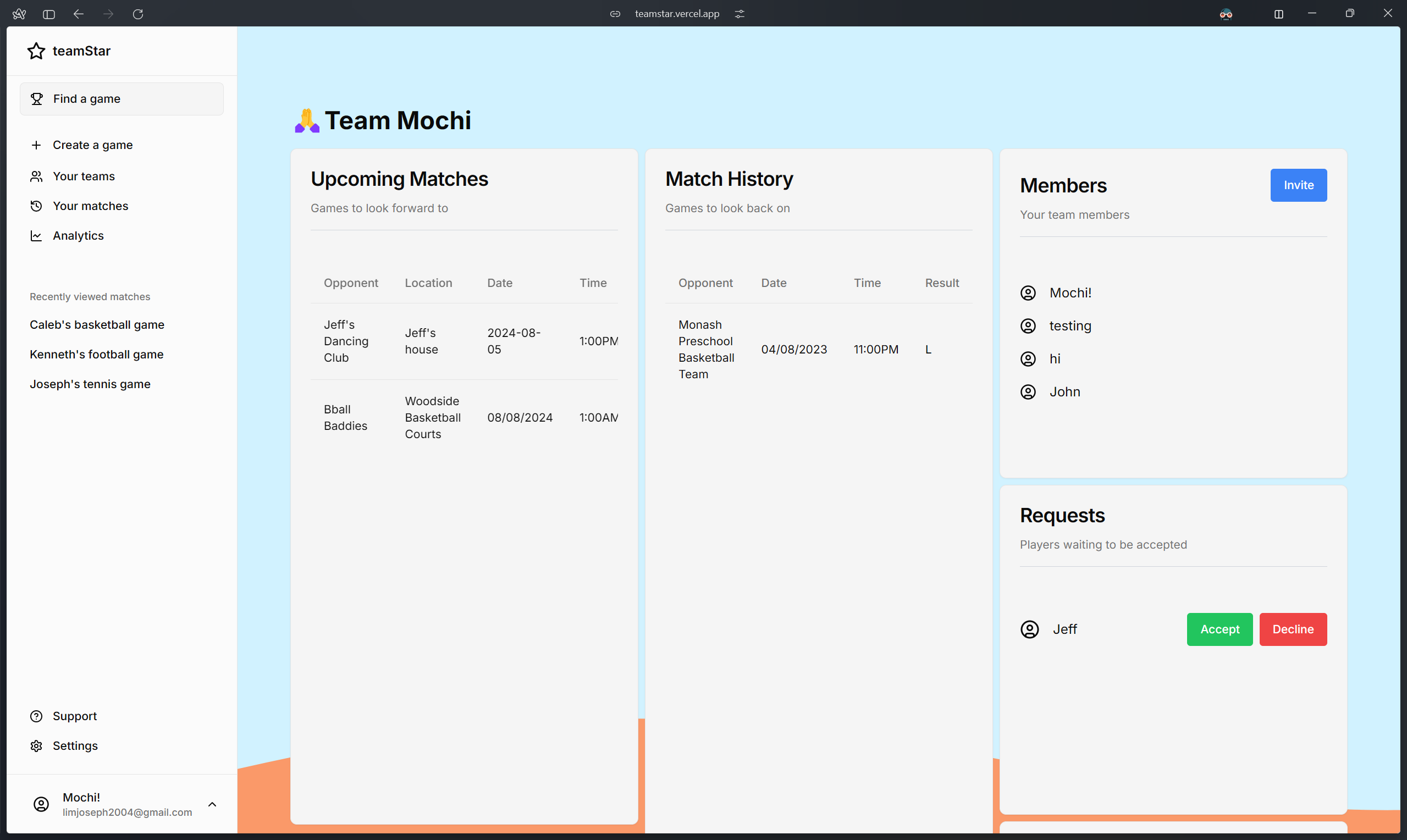Open site settings icon next to the URL
Viewport: 1407px width, 840px height.
(740, 14)
